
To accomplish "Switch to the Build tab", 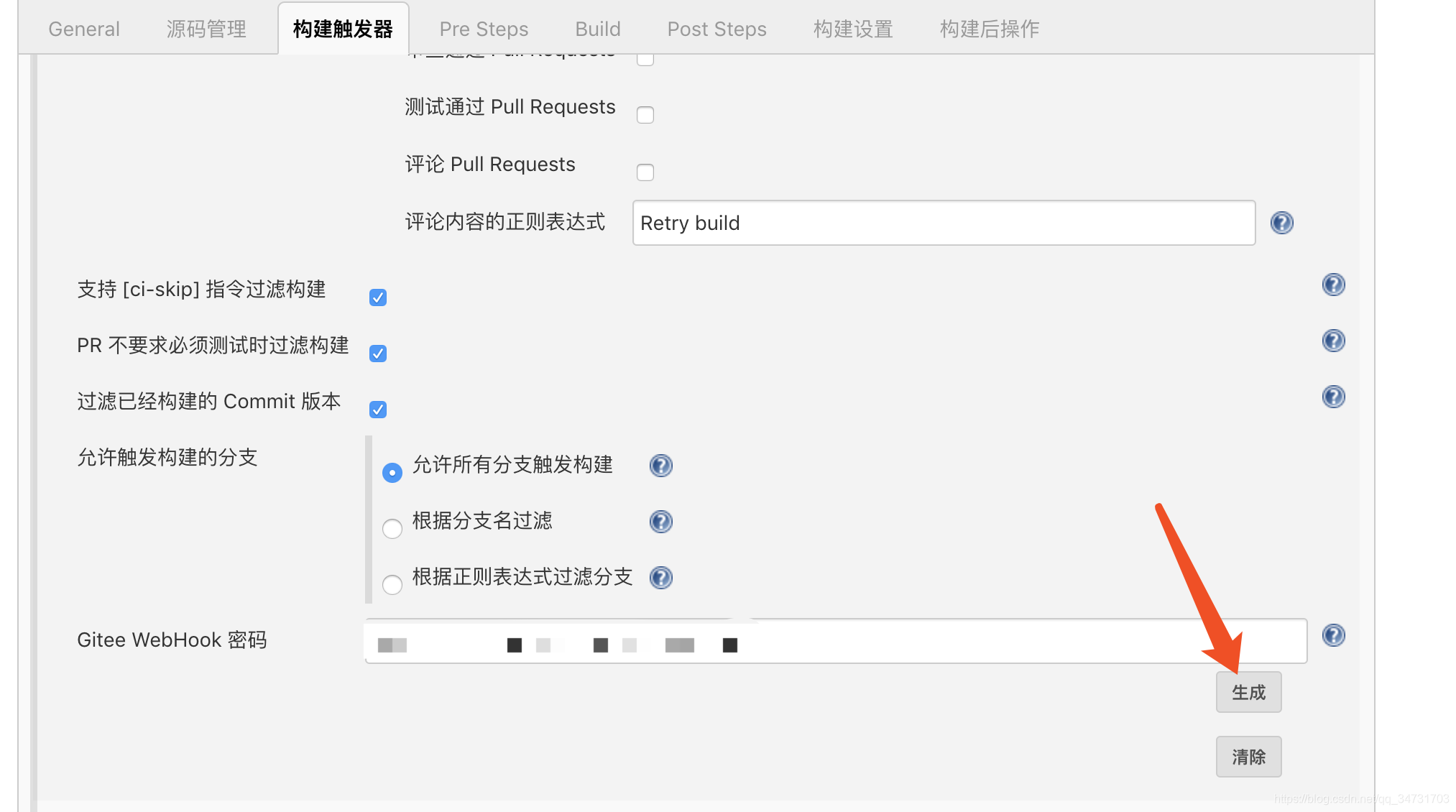I will (598, 28).
